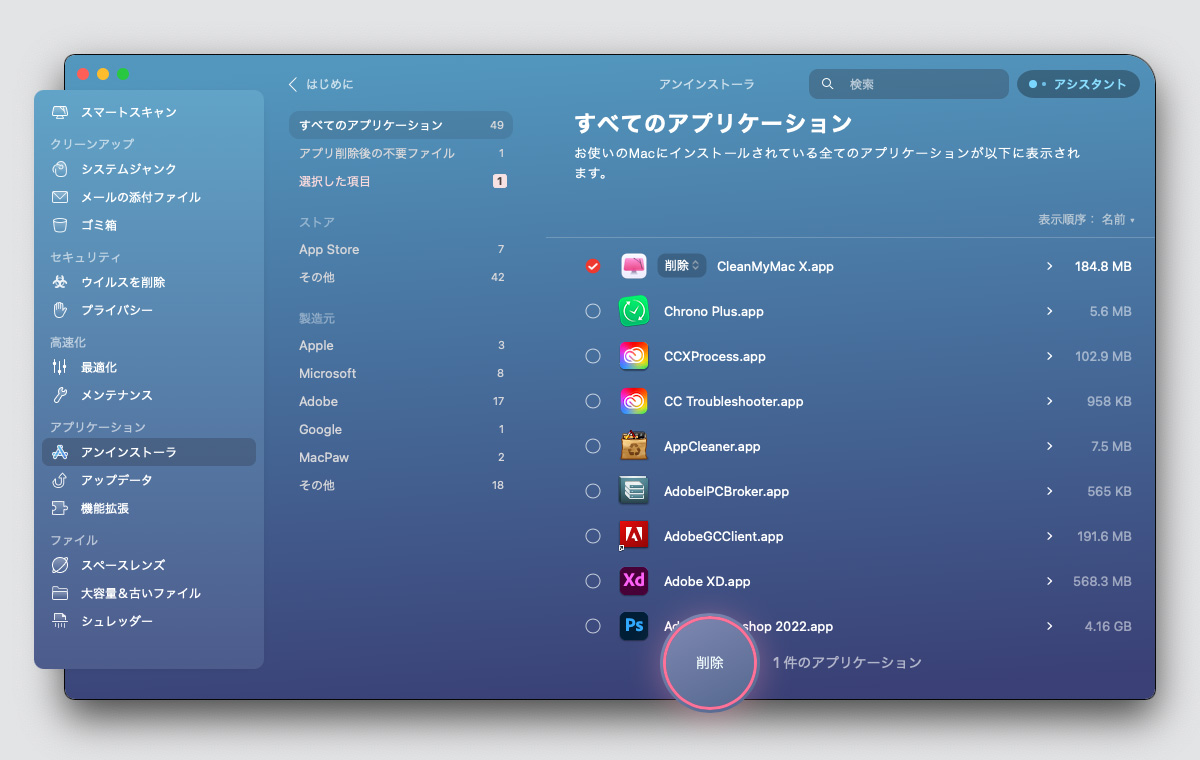Select MacPaw vendor filter
This screenshot has width=1200, height=760.
(401, 457)
